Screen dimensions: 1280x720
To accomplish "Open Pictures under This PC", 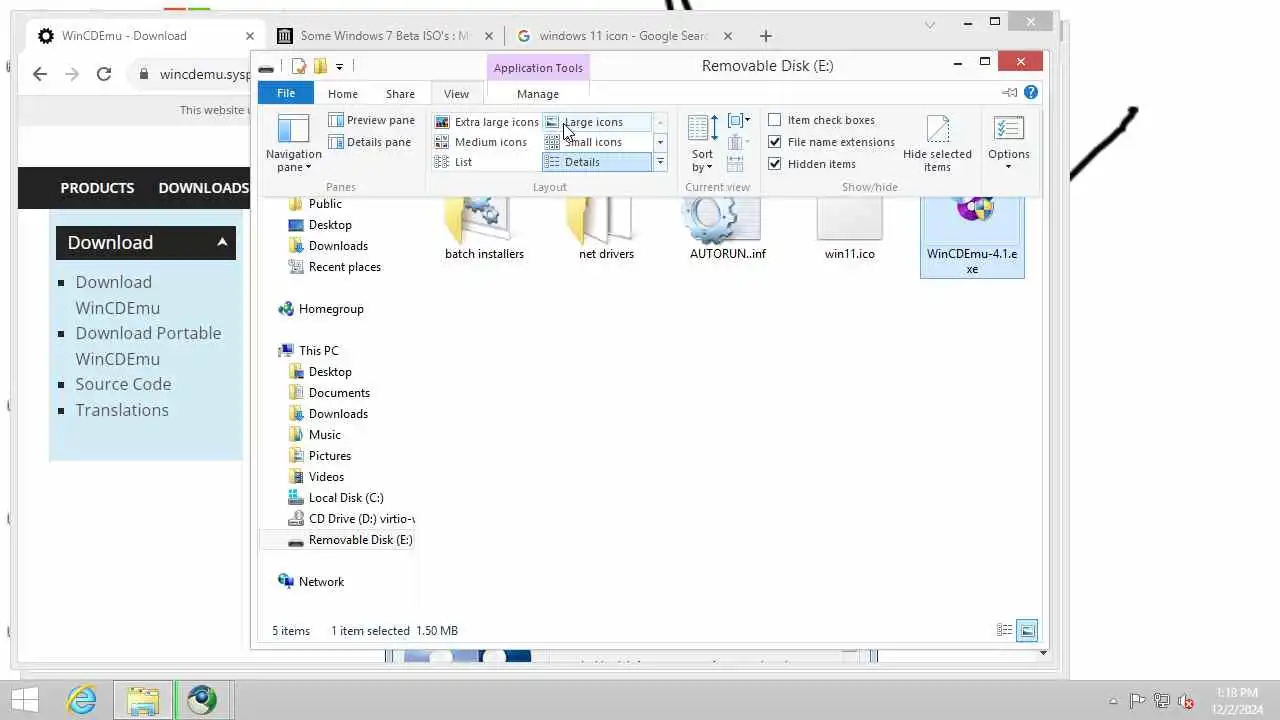I will point(329,456).
